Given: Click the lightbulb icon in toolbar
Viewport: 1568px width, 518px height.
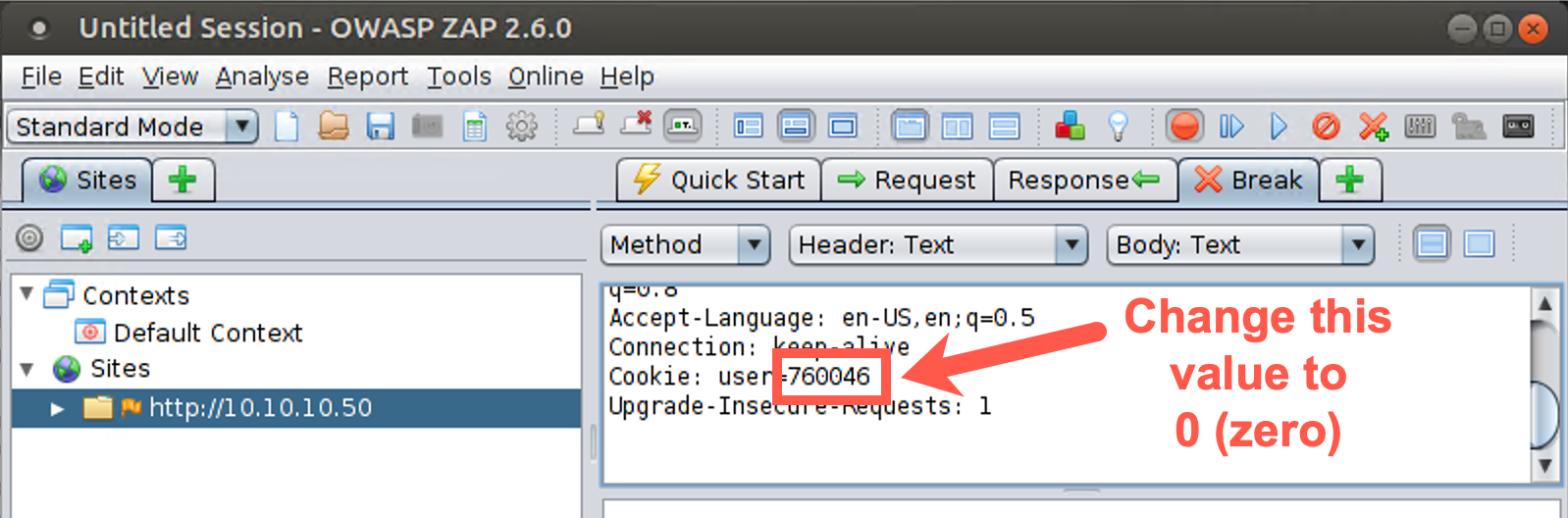Looking at the screenshot, I should pyautogui.click(x=1118, y=127).
